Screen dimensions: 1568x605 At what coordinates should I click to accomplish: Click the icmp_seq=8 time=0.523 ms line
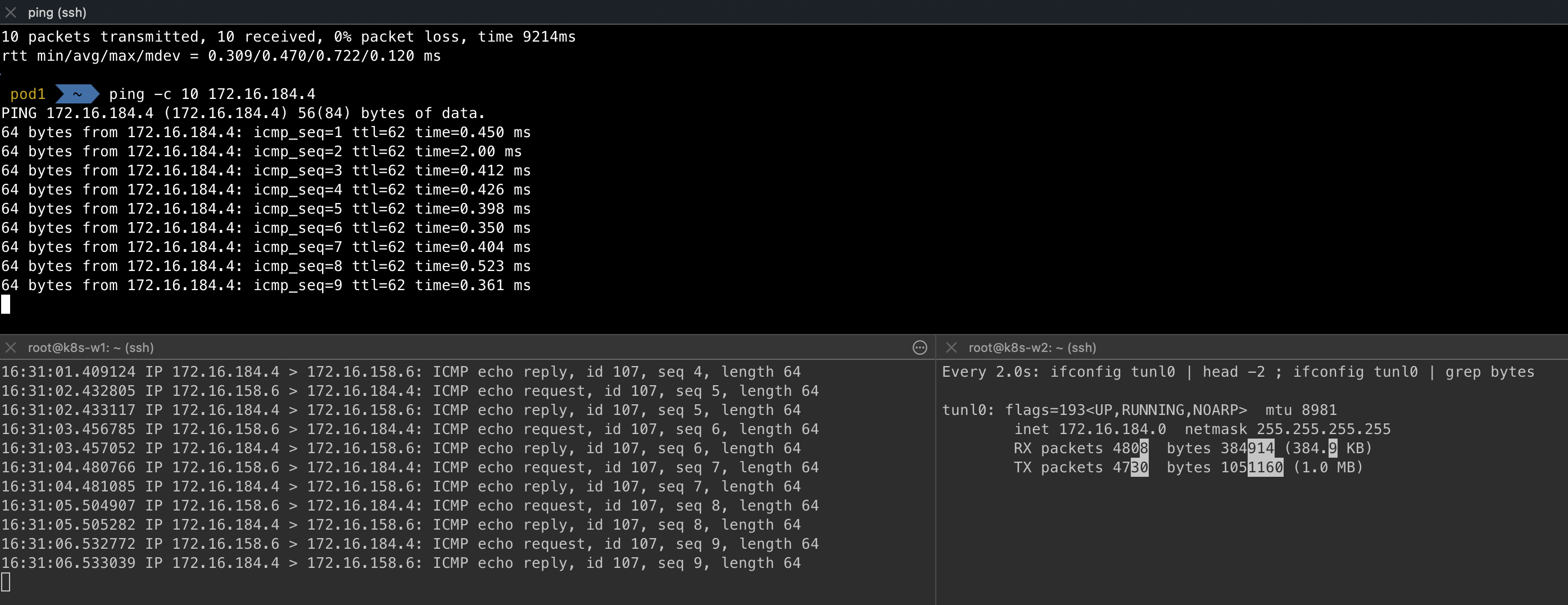(266, 265)
